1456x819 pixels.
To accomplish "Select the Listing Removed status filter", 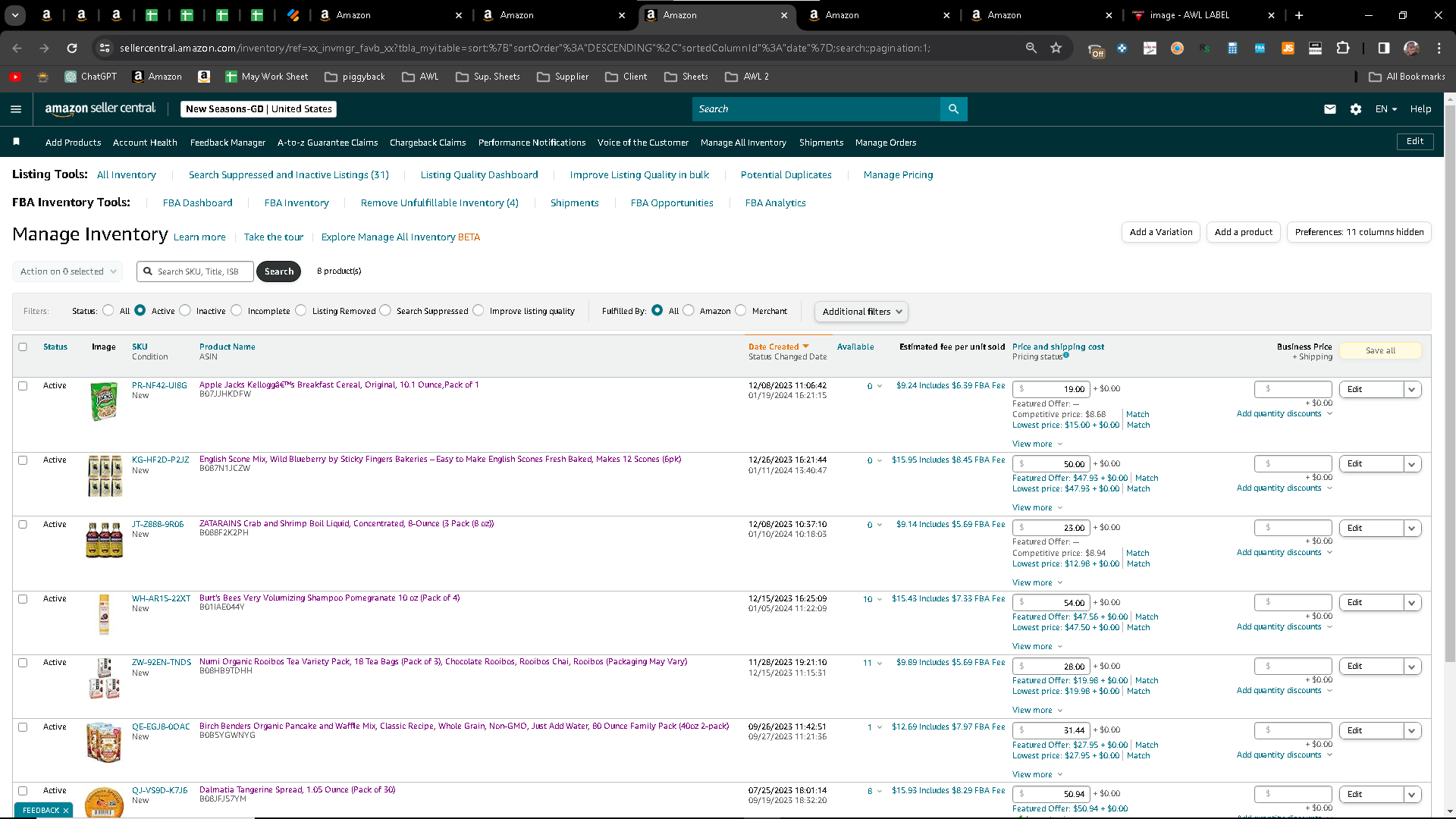I will (x=301, y=310).
